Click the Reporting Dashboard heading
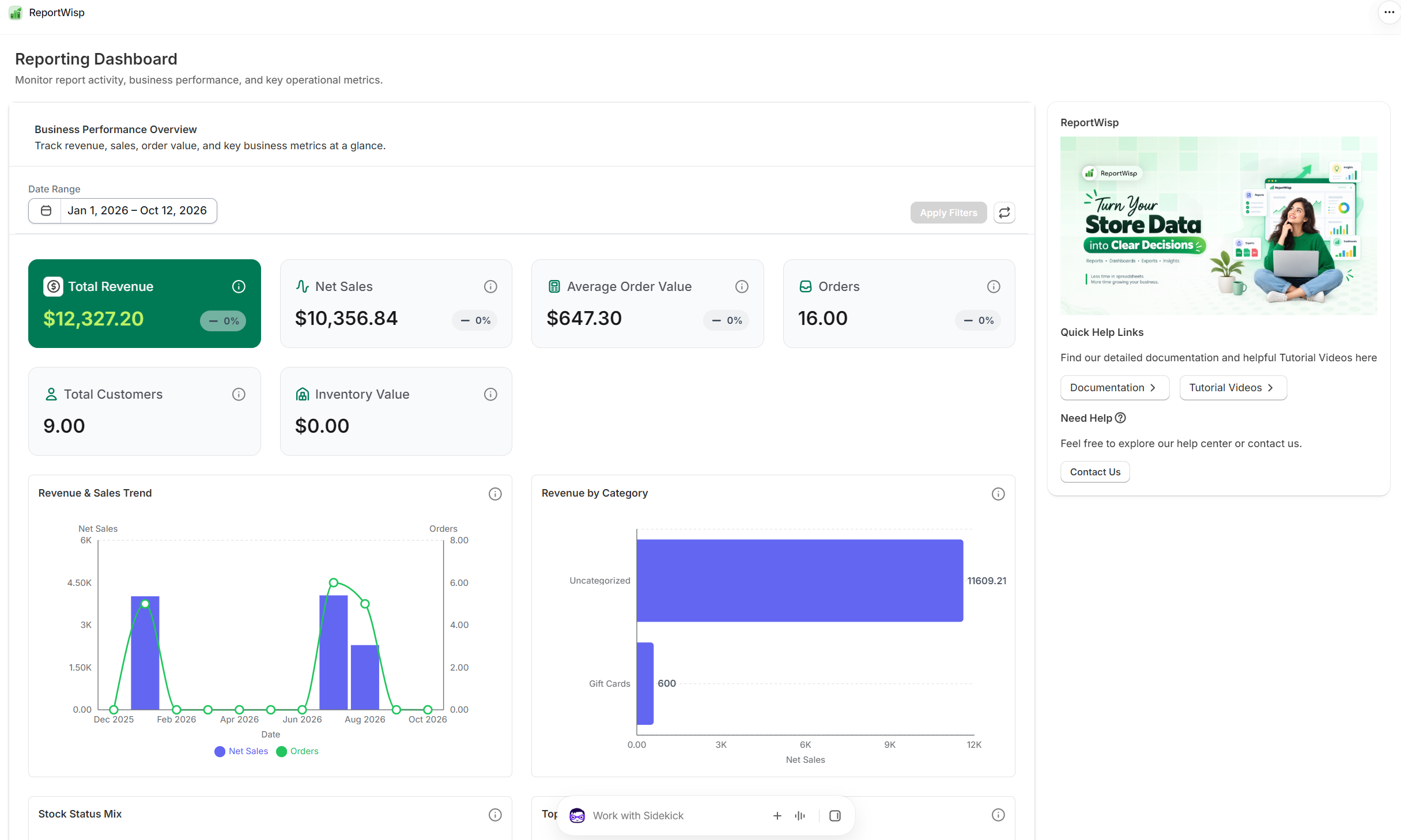1401x840 pixels. [x=96, y=59]
